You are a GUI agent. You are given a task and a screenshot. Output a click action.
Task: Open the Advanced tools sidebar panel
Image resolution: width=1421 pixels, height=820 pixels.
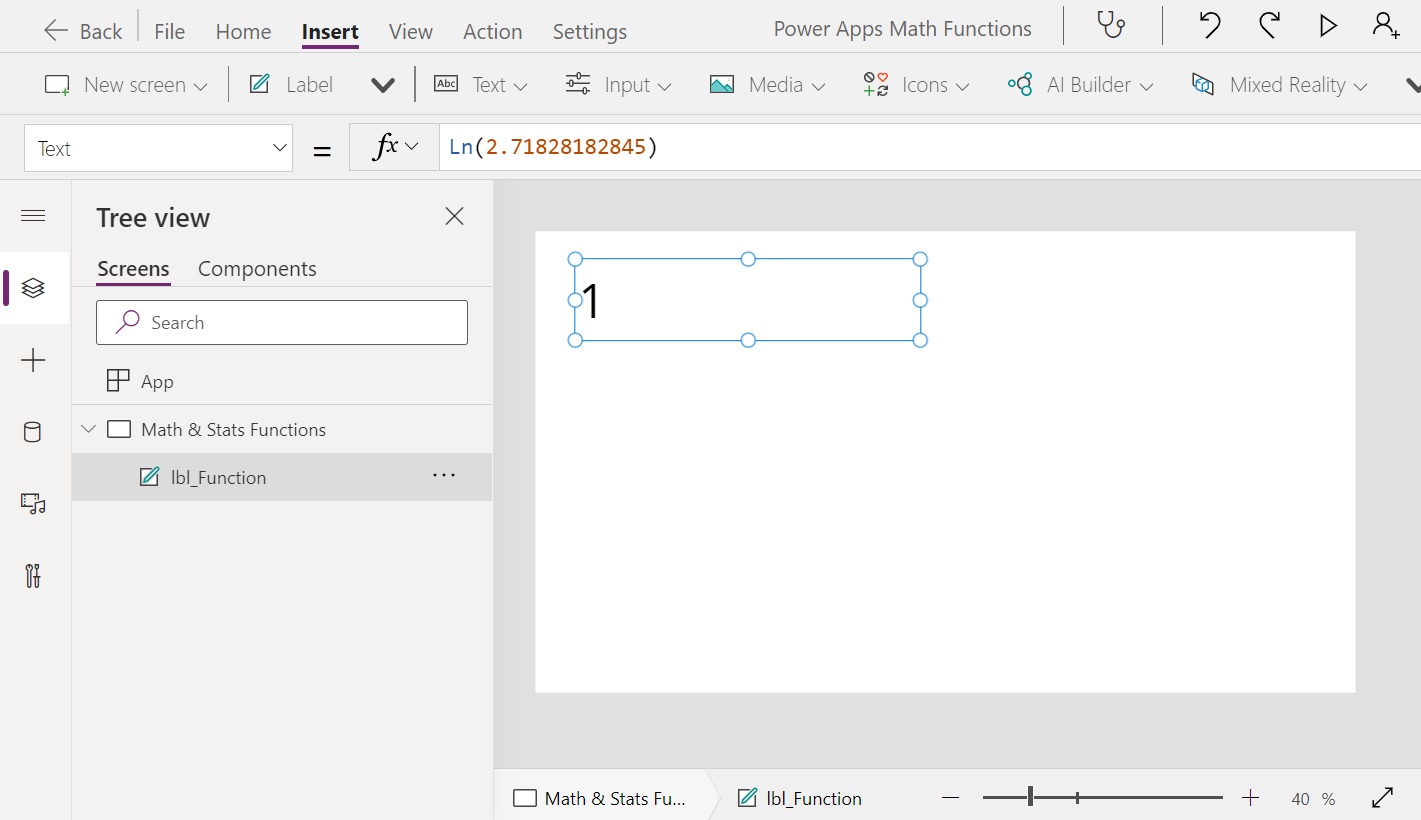tap(32, 576)
